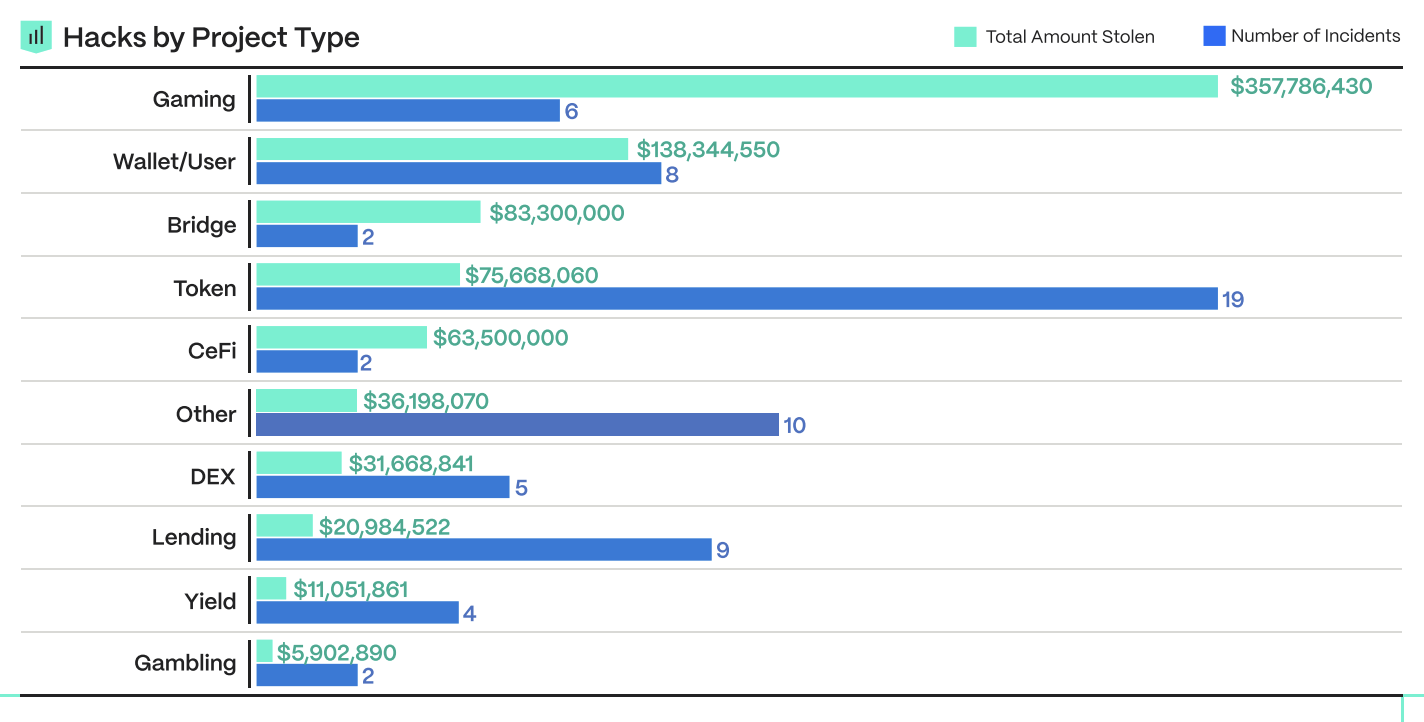
Task: Toggle the Total Amount Stolen legend label
Action: 1070,37
